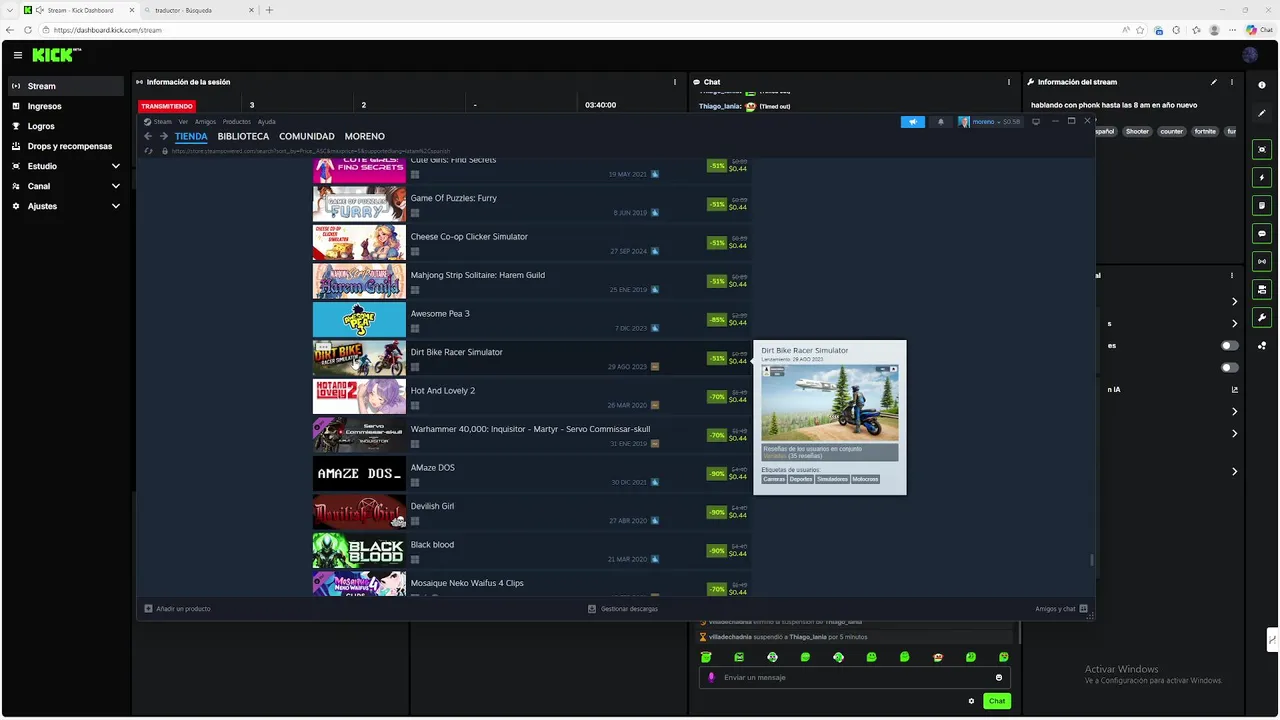Open Logros in the sidebar

tap(66, 126)
